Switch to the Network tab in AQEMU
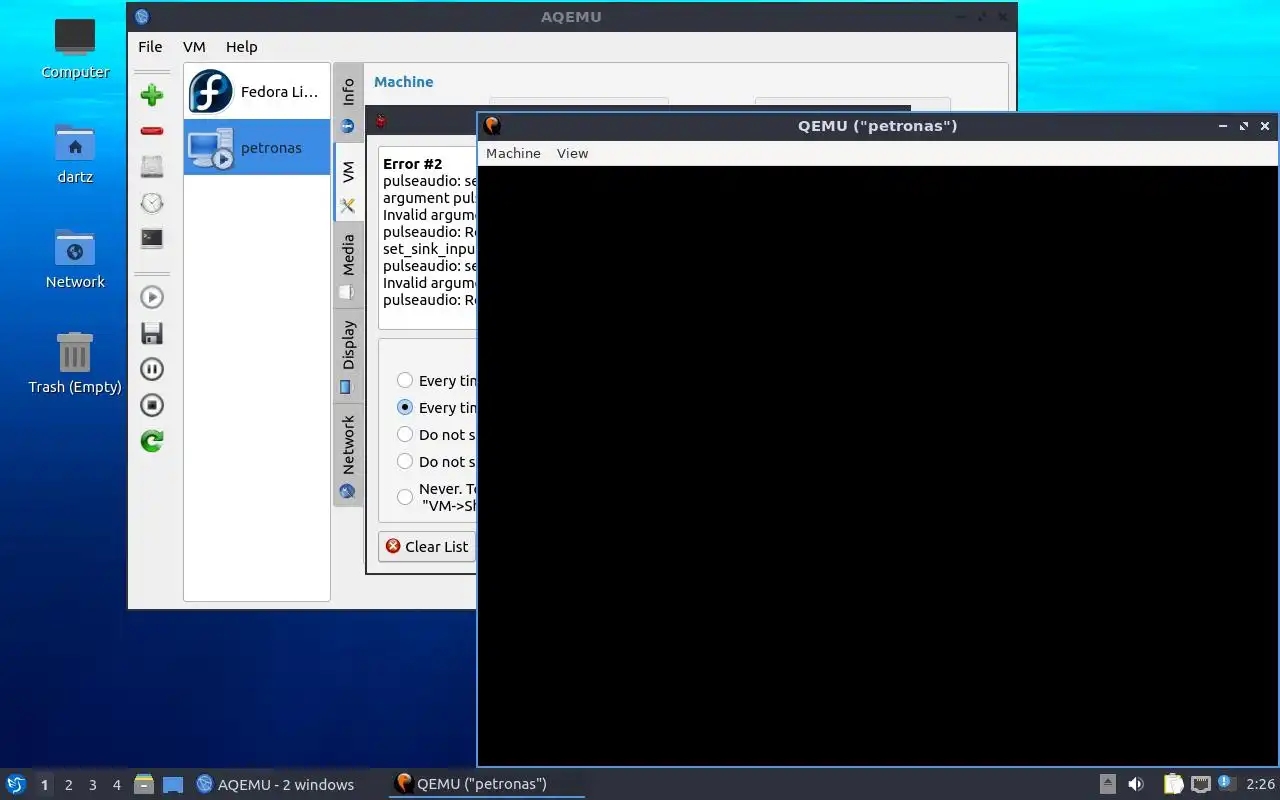Image resolution: width=1280 pixels, height=800 pixels. (x=348, y=456)
